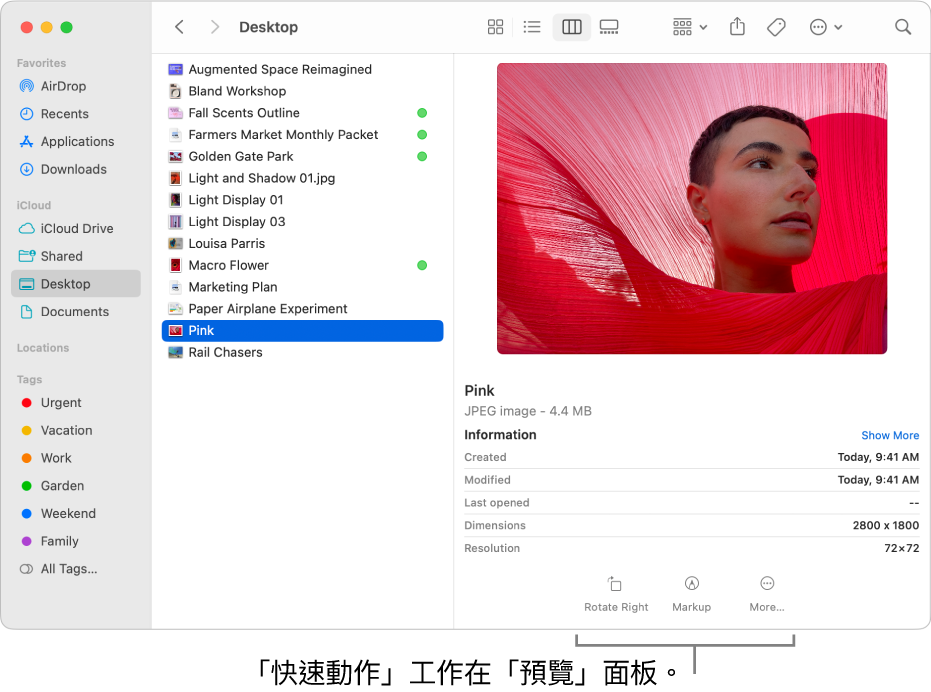
Task: Select Fall Scents Outline file
Action: [x=302, y=113]
